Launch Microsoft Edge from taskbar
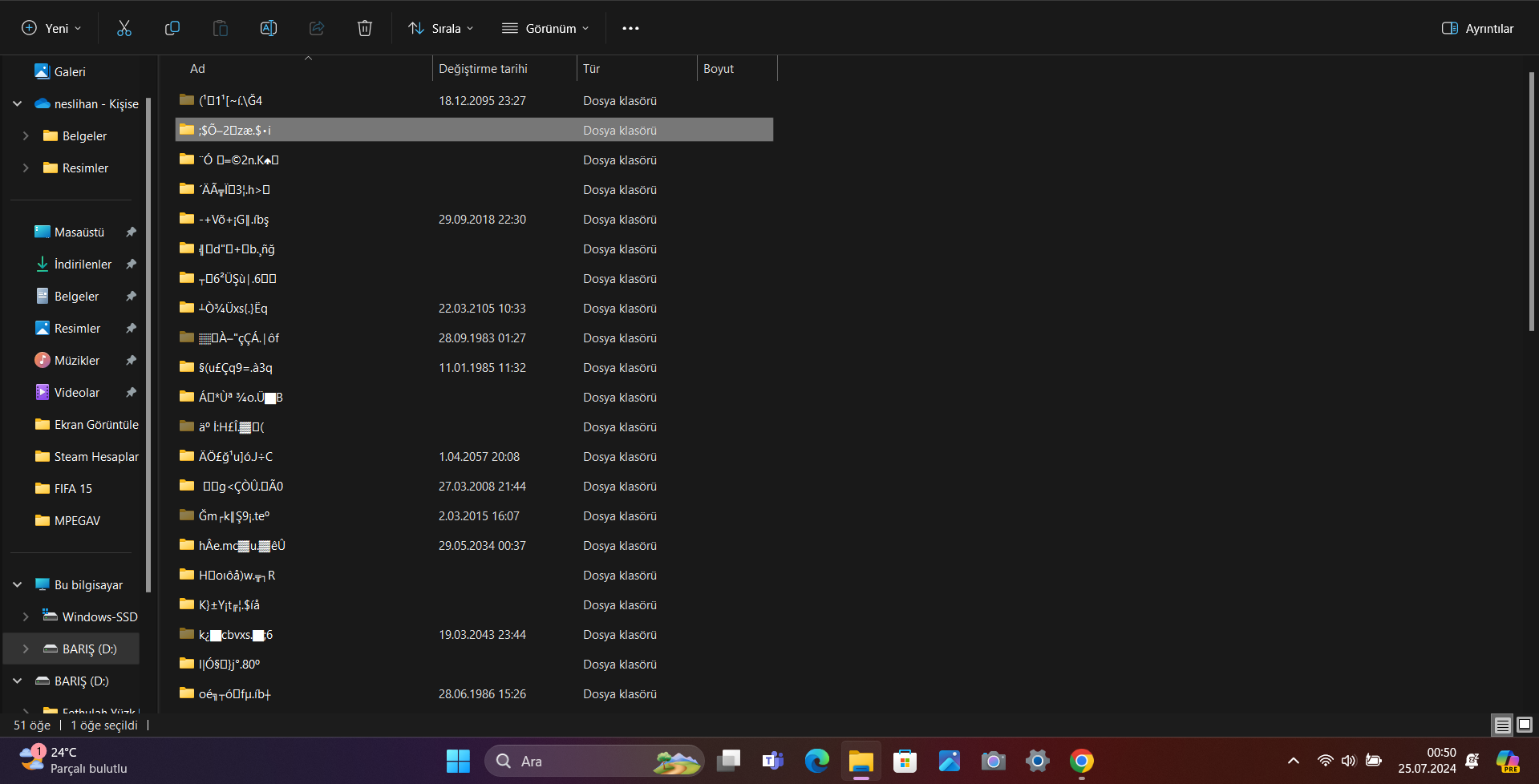1539x784 pixels. tap(817, 761)
